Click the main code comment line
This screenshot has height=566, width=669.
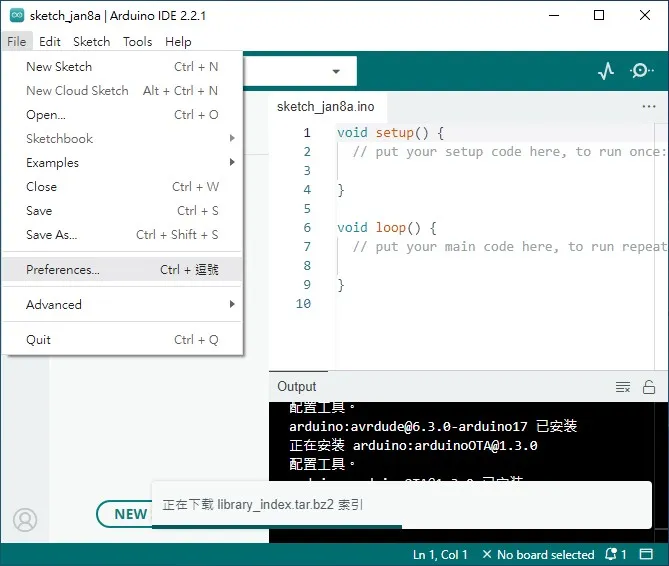509,247
